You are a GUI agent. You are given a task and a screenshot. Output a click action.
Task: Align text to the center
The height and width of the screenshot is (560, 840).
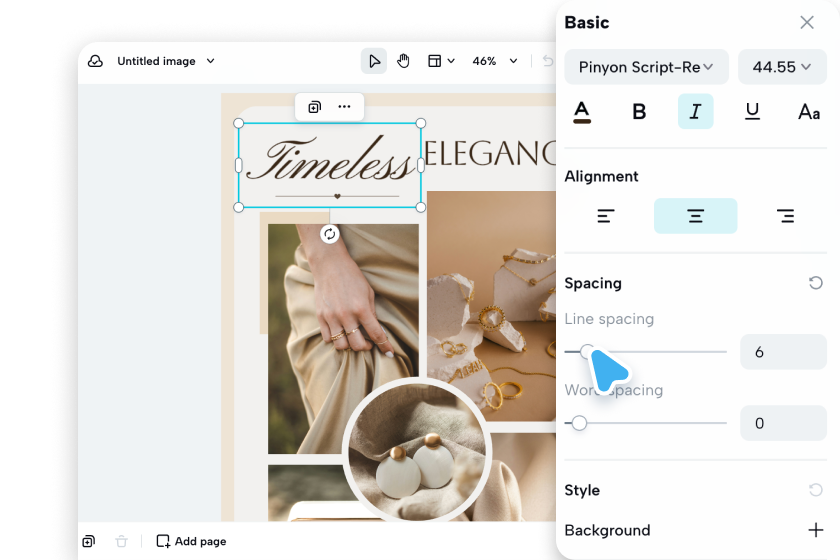(x=695, y=216)
